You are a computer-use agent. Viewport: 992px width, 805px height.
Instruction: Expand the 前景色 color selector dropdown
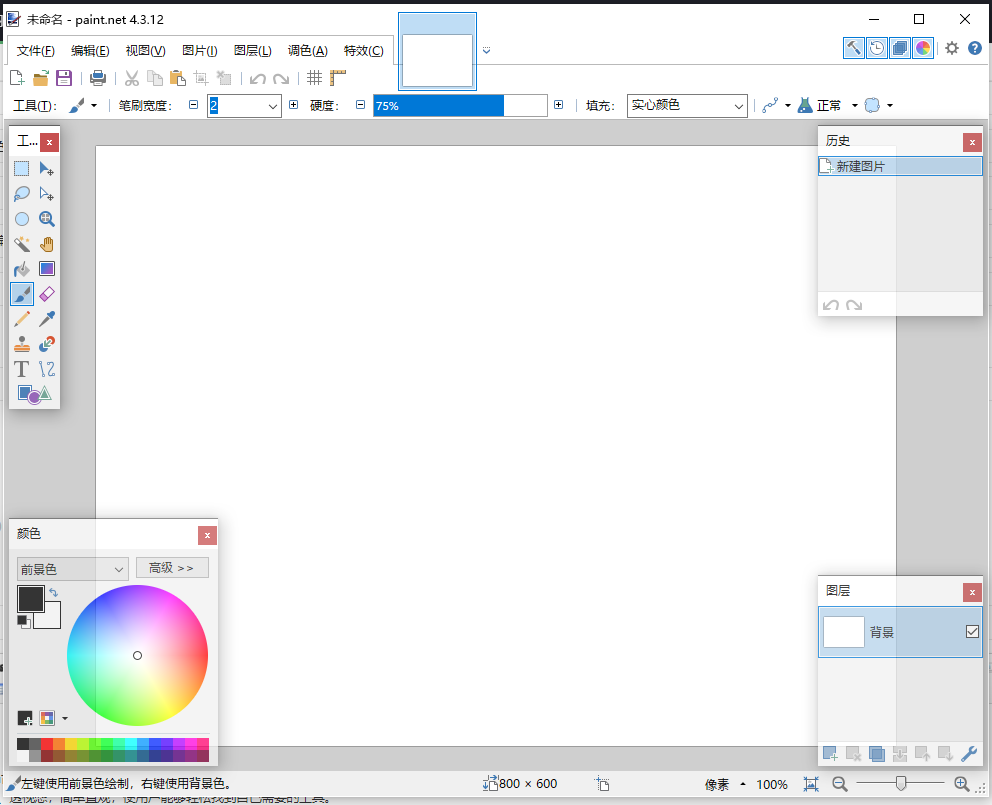[73, 569]
